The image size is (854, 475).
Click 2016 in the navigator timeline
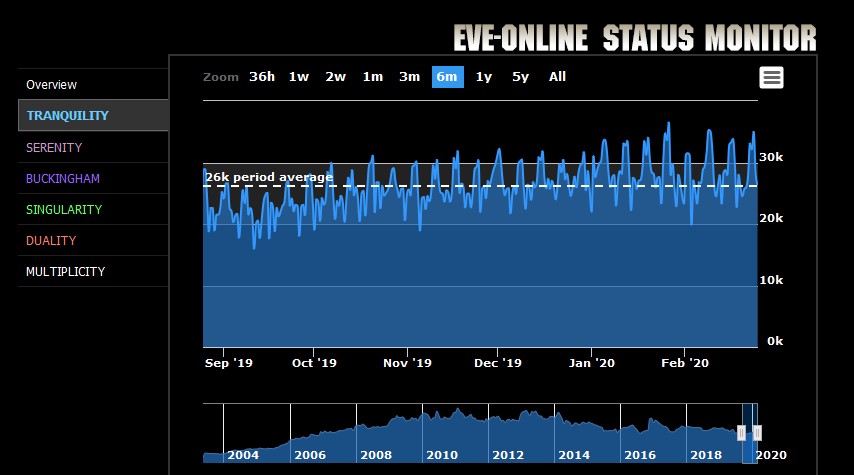[640, 455]
